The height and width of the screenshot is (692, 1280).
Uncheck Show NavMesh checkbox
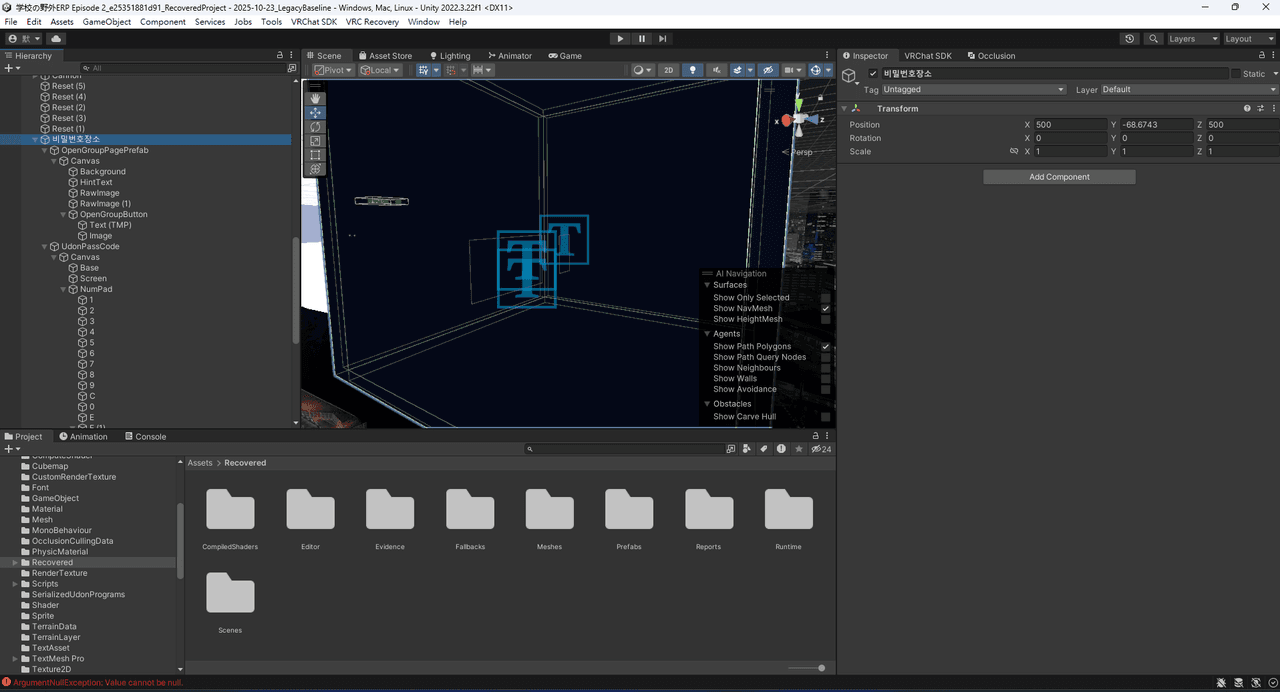[826, 309]
